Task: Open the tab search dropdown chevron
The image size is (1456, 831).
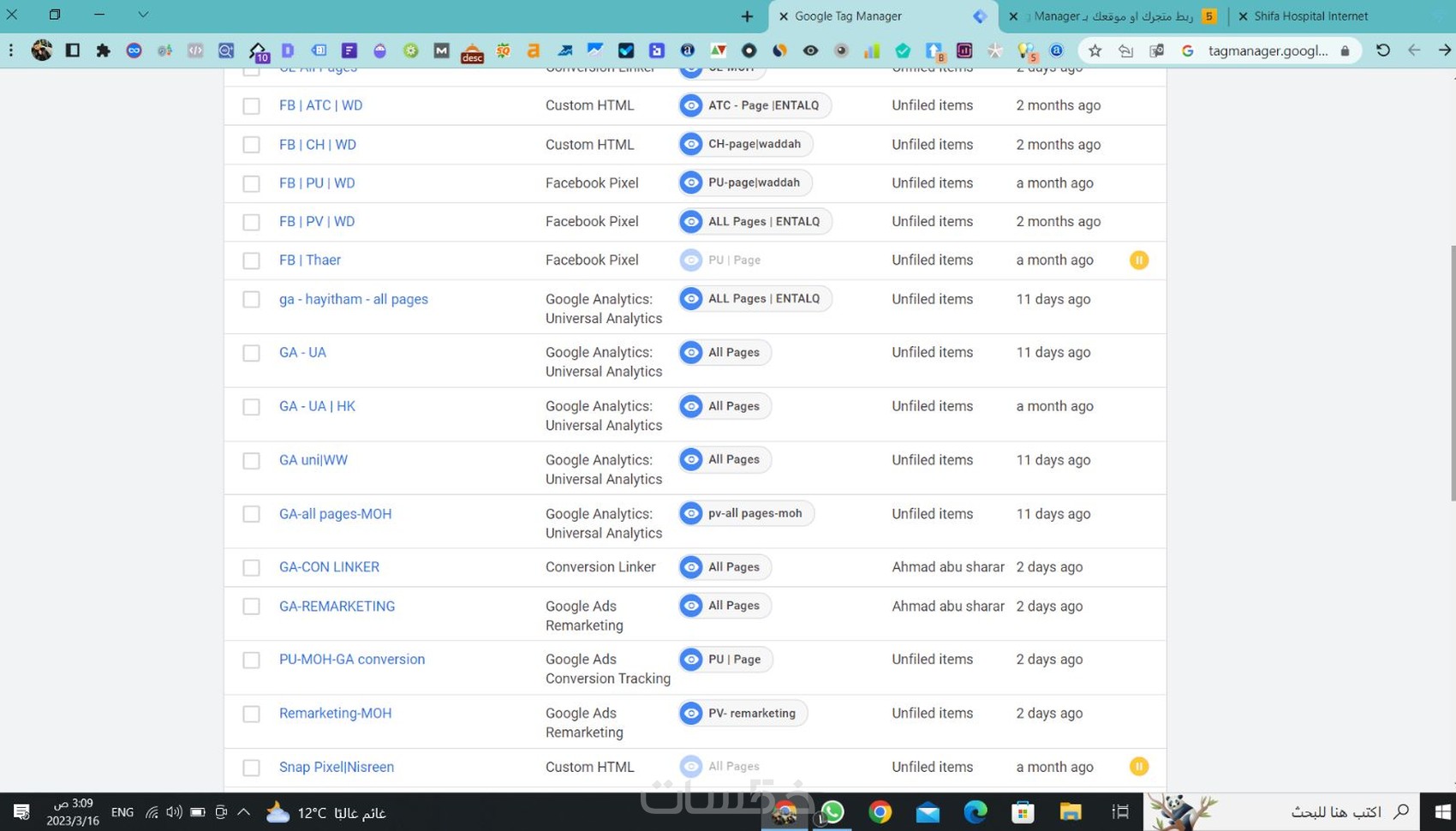Action: coord(143,15)
